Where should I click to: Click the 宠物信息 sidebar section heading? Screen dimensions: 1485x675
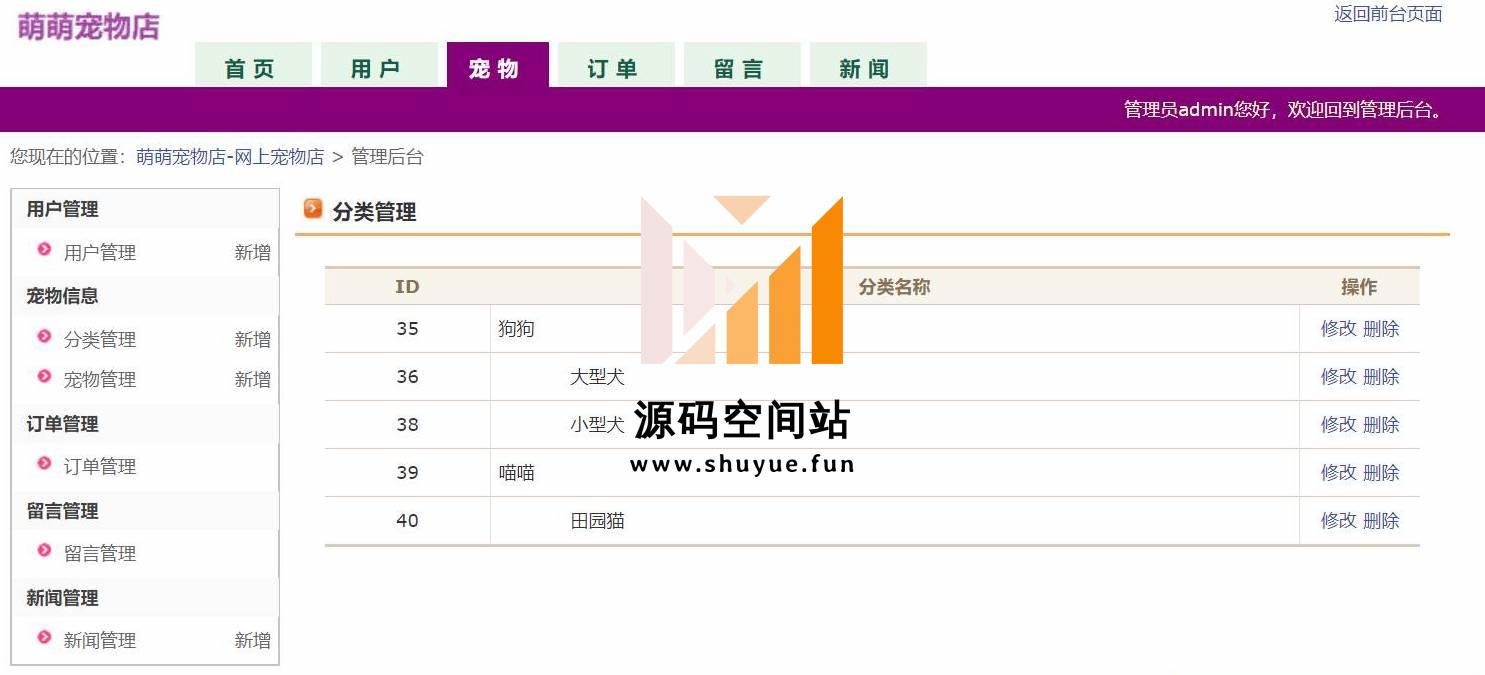[x=62, y=296]
